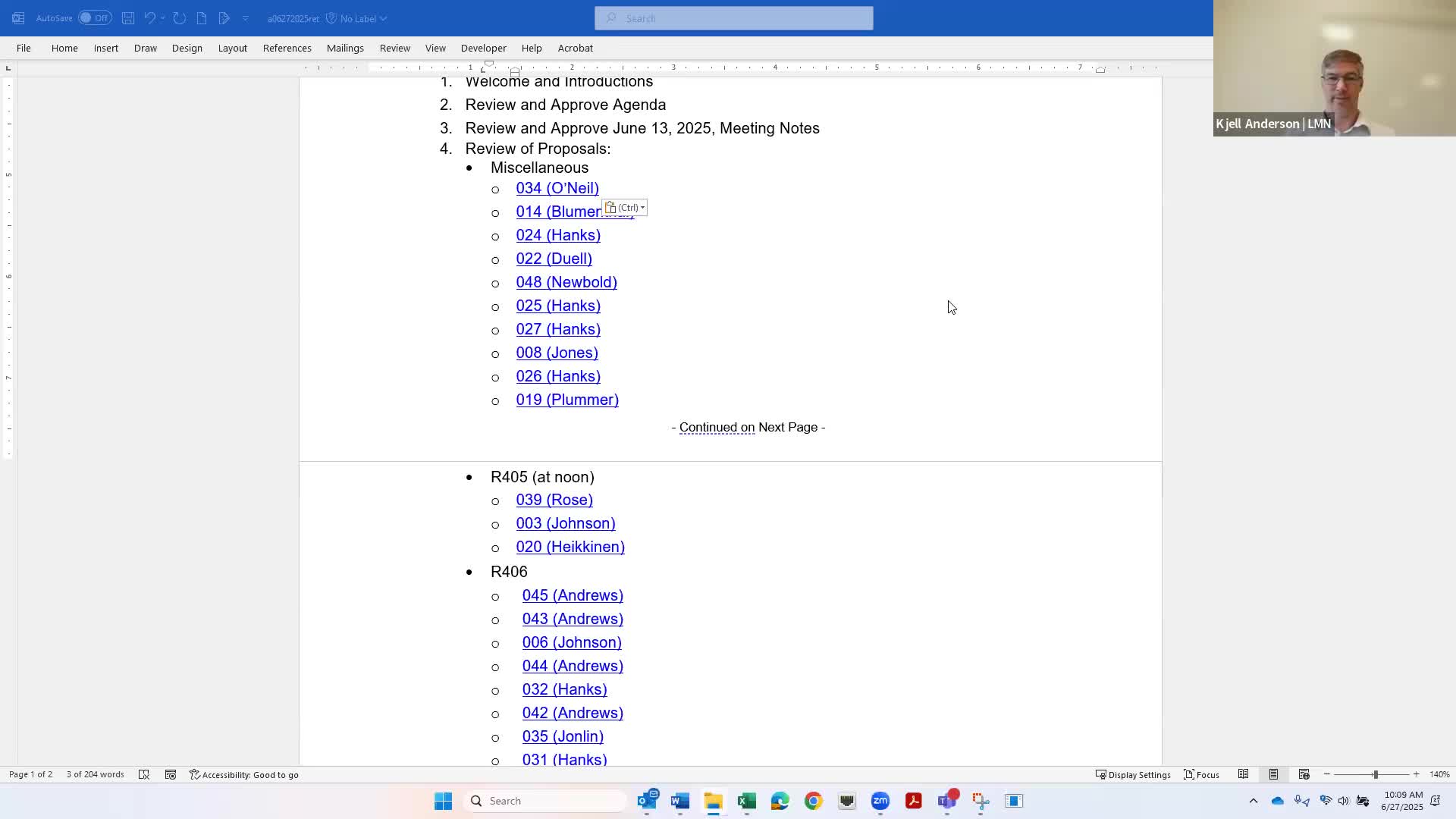This screenshot has height=819, width=1456.
Task: Expand the No Label sensitivity dropdown
Action: click(x=357, y=18)
